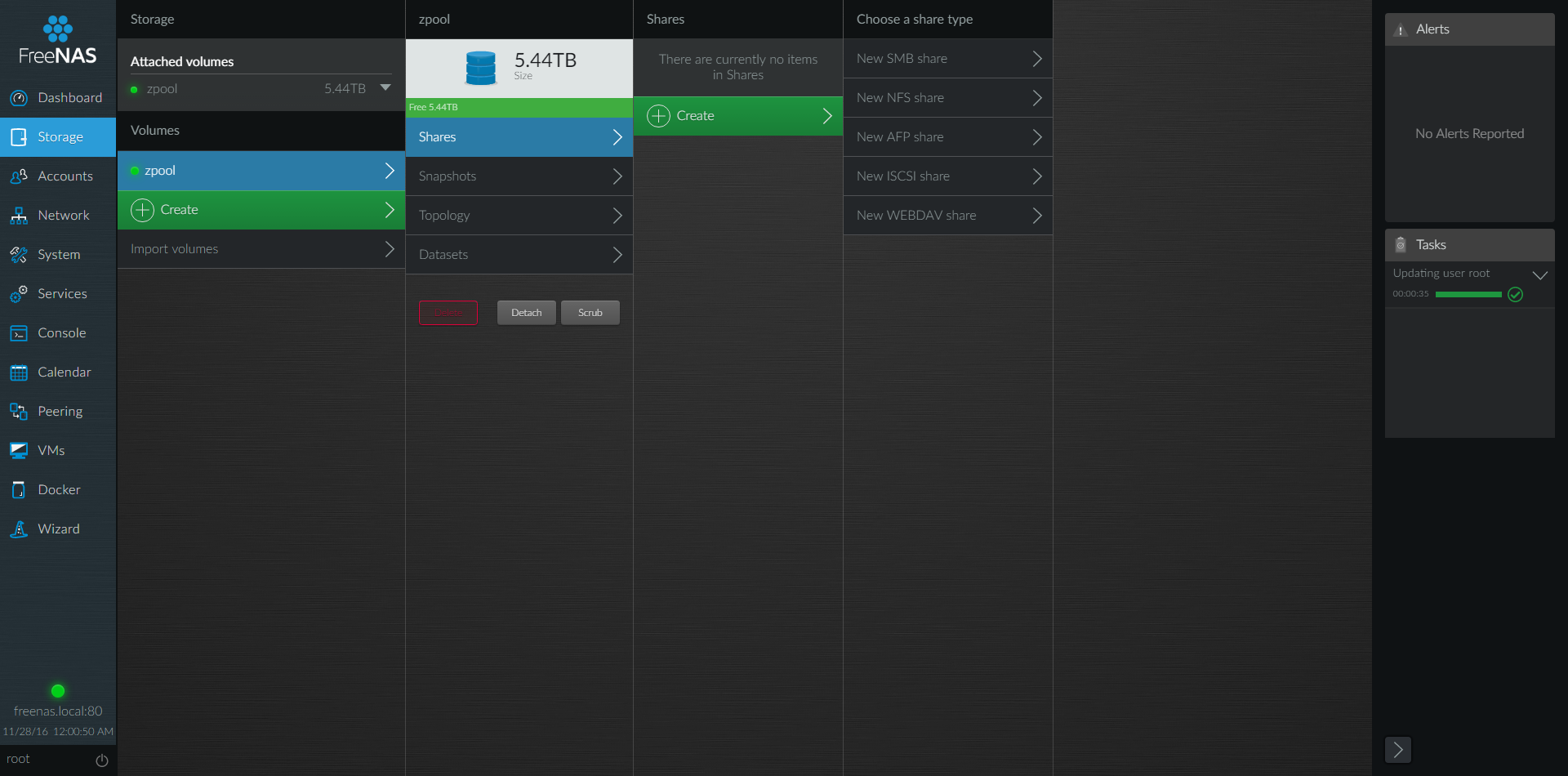Image resolution: width=1568 pixels, height=776 pixels.
Task: Expand the Datasets row chevron
Action: 617,255
